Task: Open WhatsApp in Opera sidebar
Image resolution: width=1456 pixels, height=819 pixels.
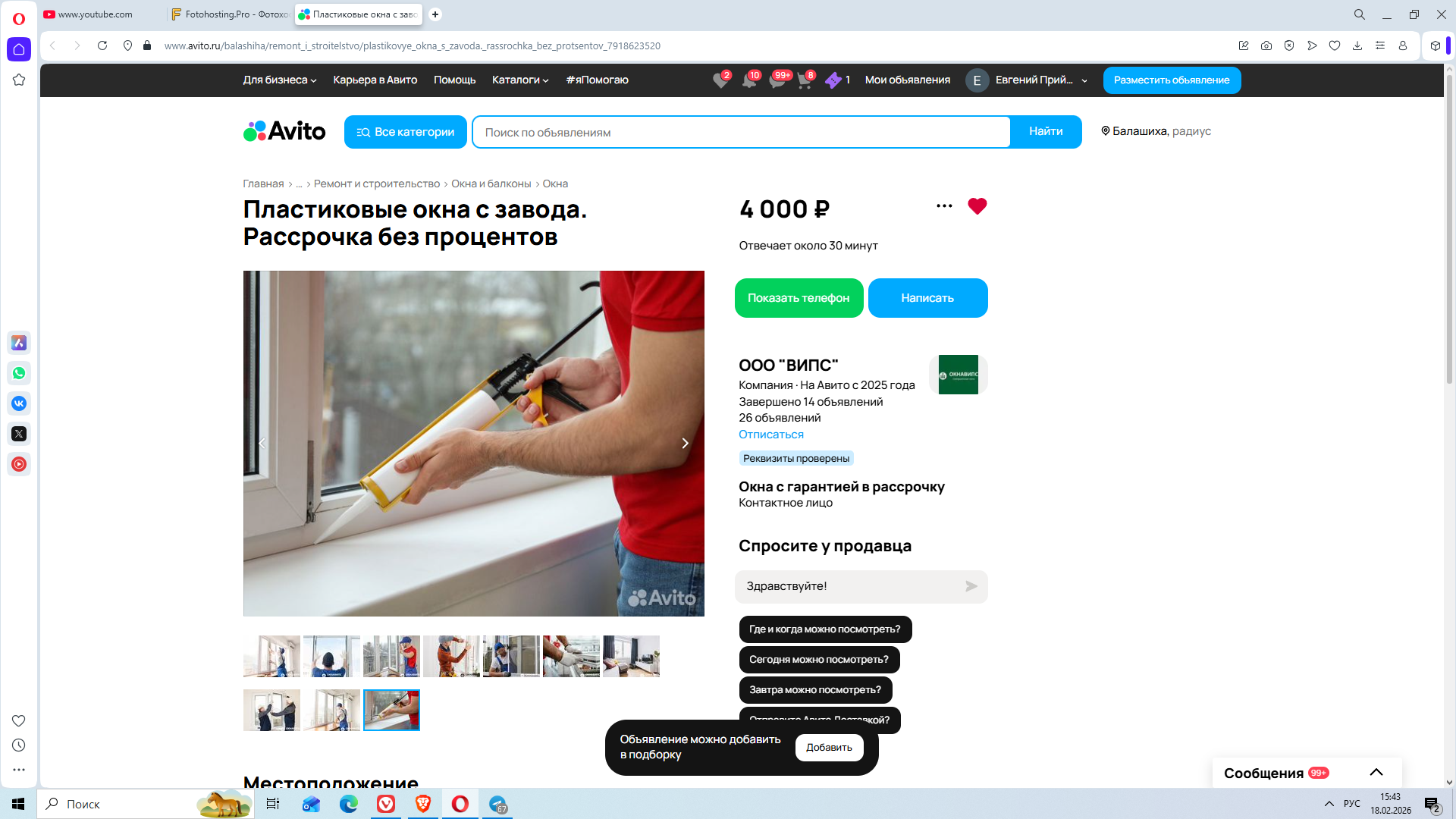Action: click(19, 373)
